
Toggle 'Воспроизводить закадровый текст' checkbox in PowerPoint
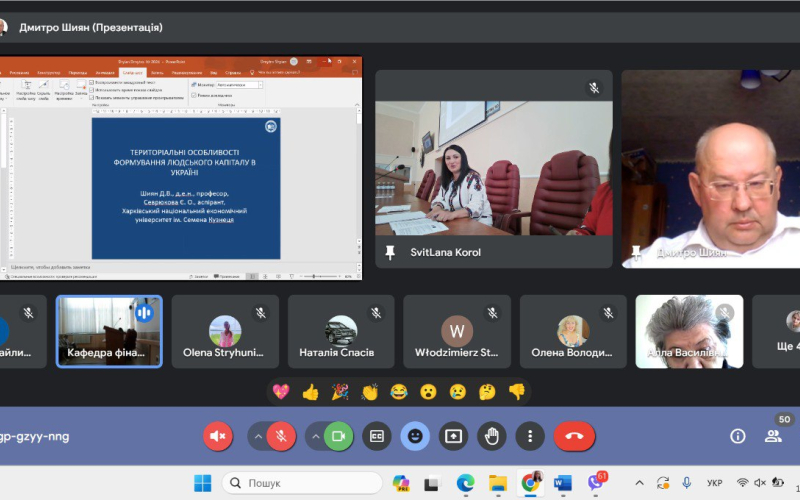pos(92,83)
